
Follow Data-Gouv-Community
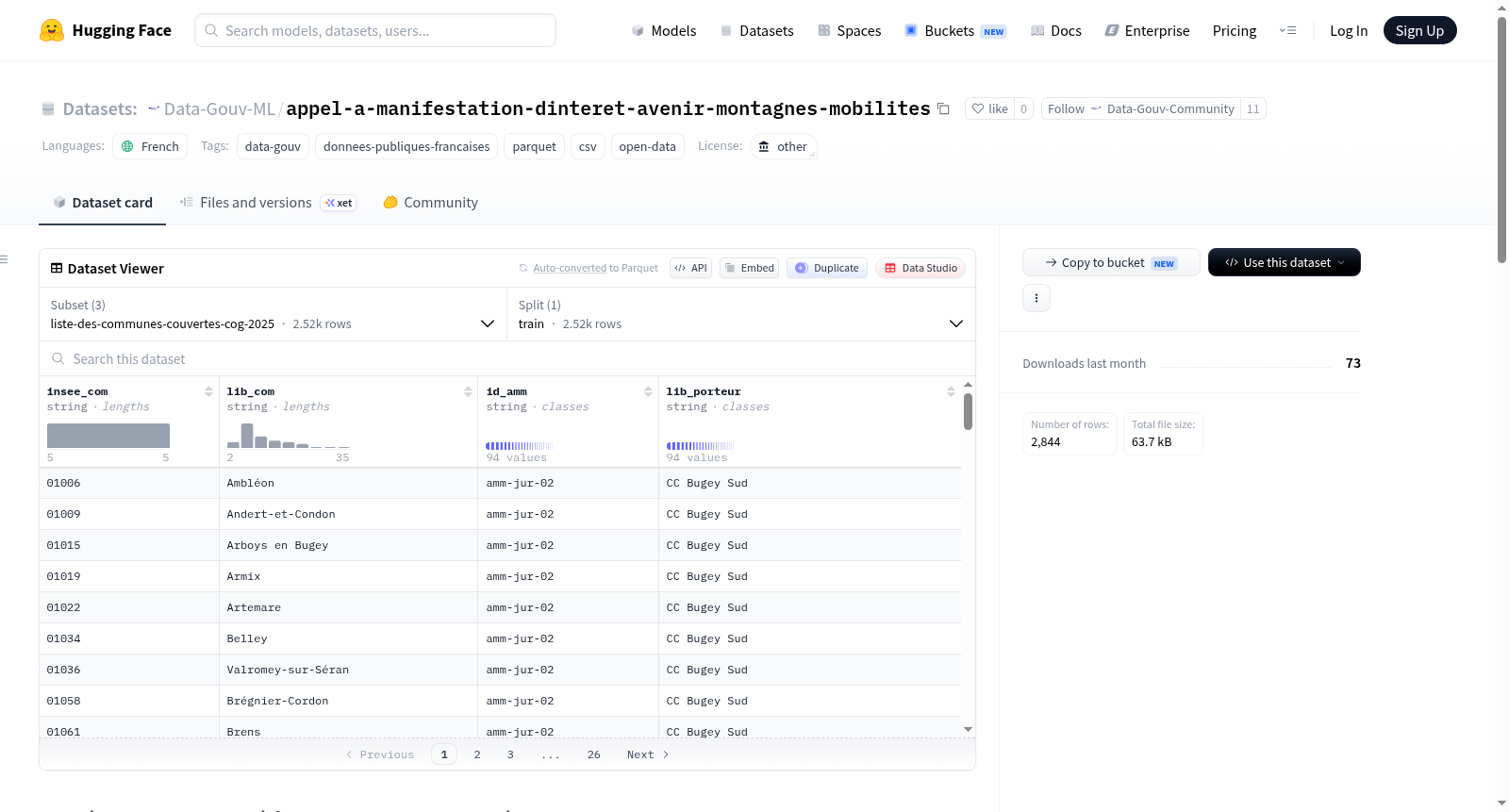pos(1140,108)
